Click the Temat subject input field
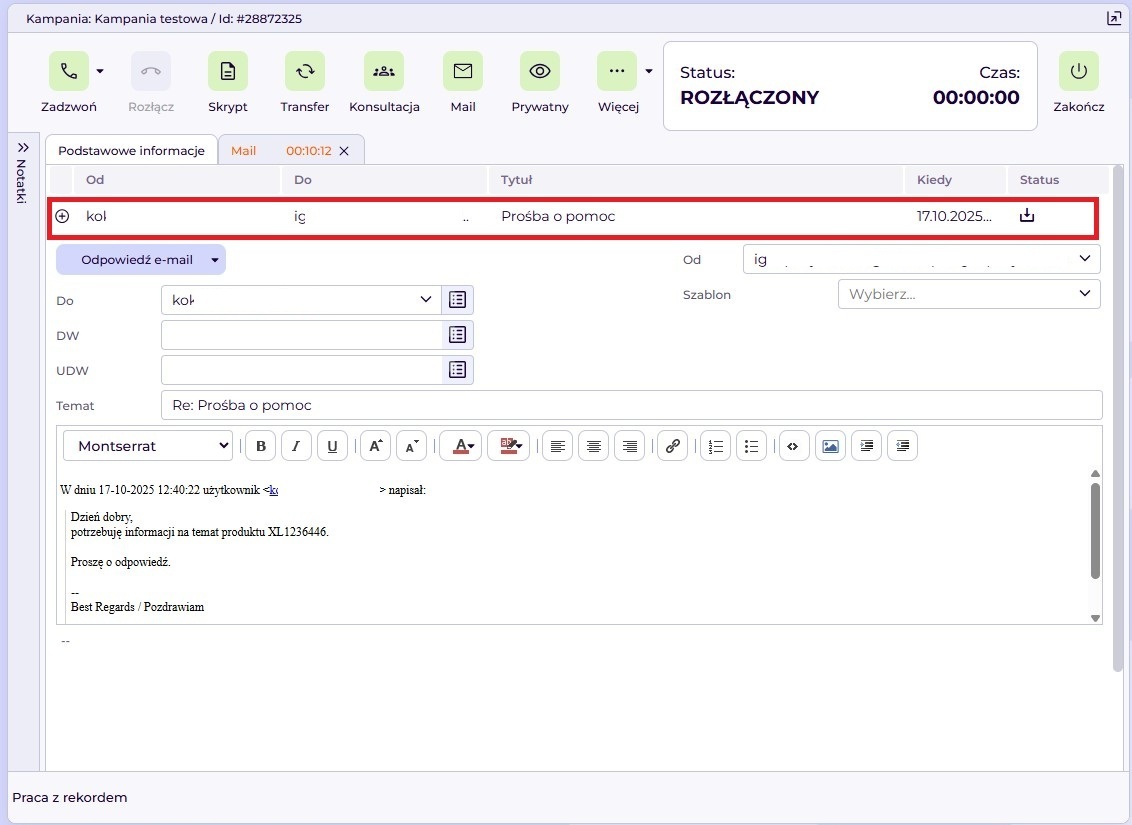1132x825 pixels. tap(630, 405)
